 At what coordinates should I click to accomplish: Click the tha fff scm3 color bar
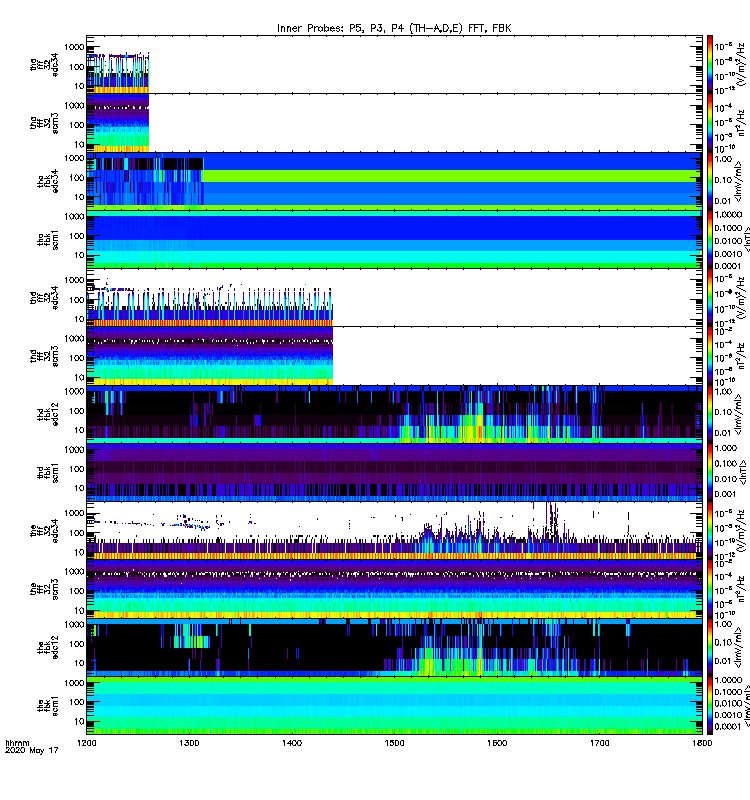tap(709, 123)
